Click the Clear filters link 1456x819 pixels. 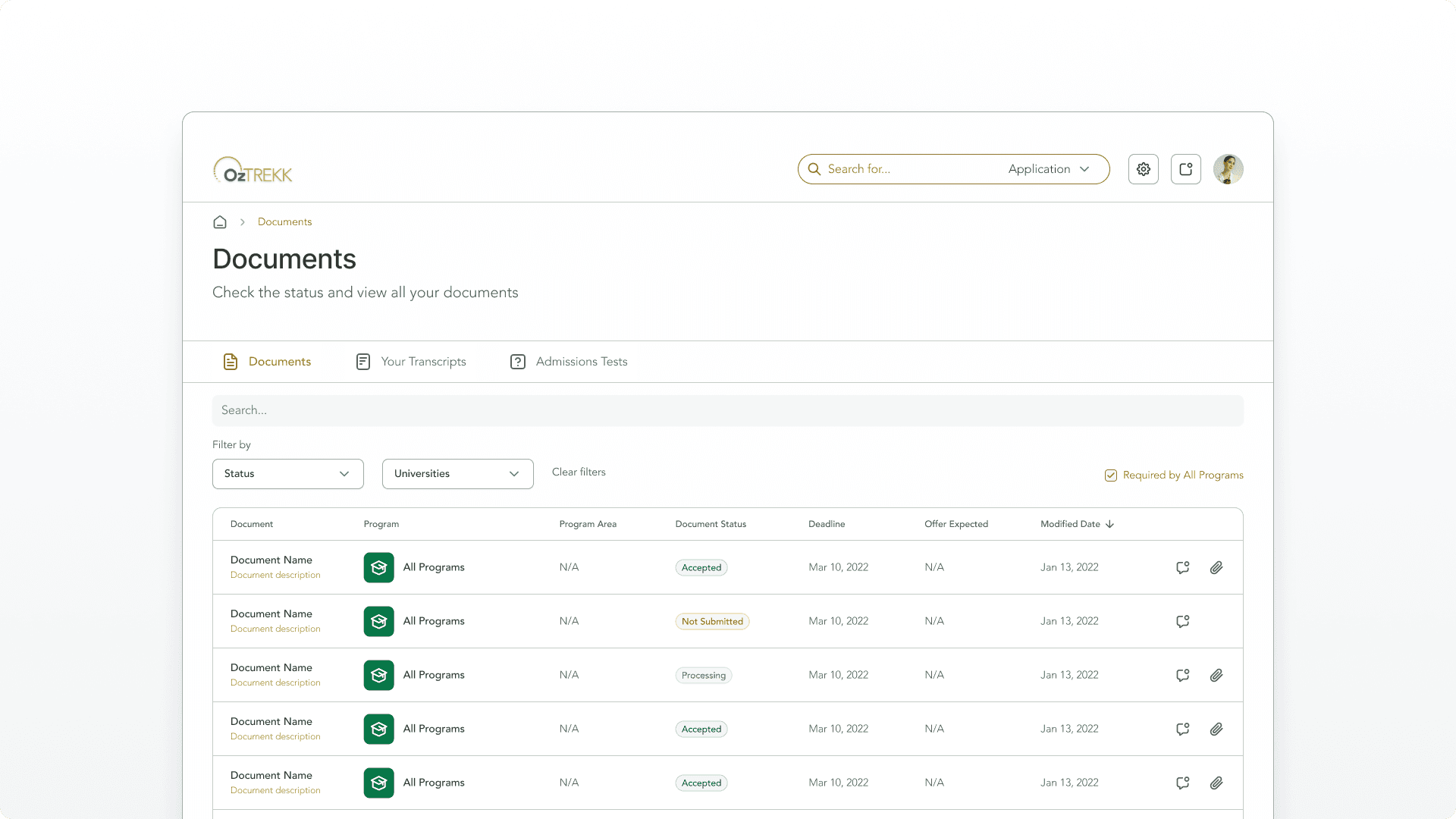pyautogui.click(x=579, y=472)
